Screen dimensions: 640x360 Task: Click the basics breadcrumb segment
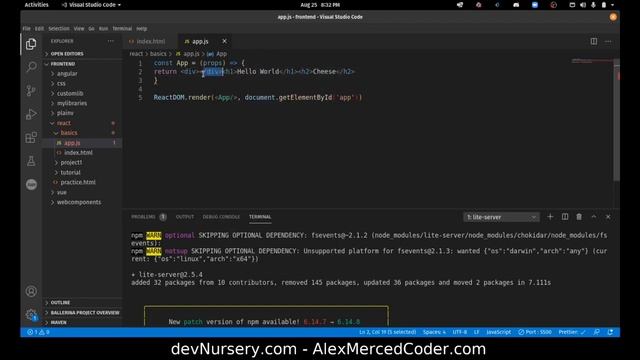coord(158,54)
